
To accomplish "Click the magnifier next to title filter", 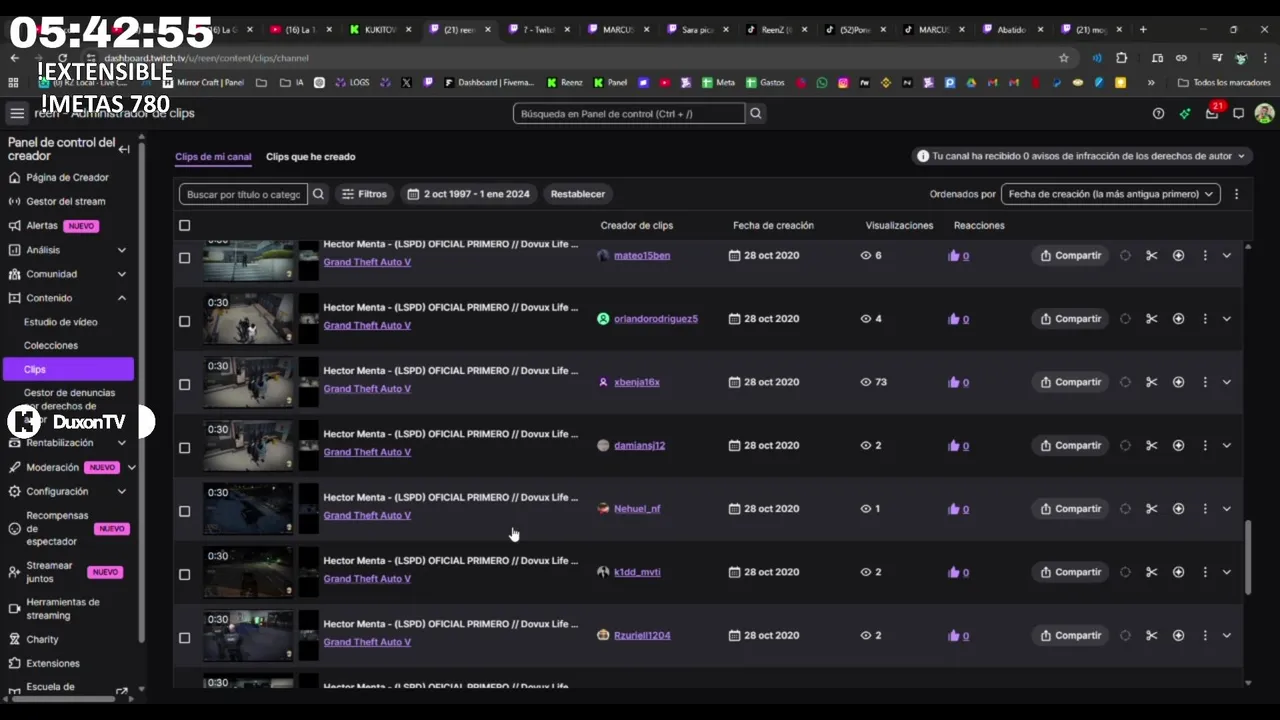I will click(318, 194).
